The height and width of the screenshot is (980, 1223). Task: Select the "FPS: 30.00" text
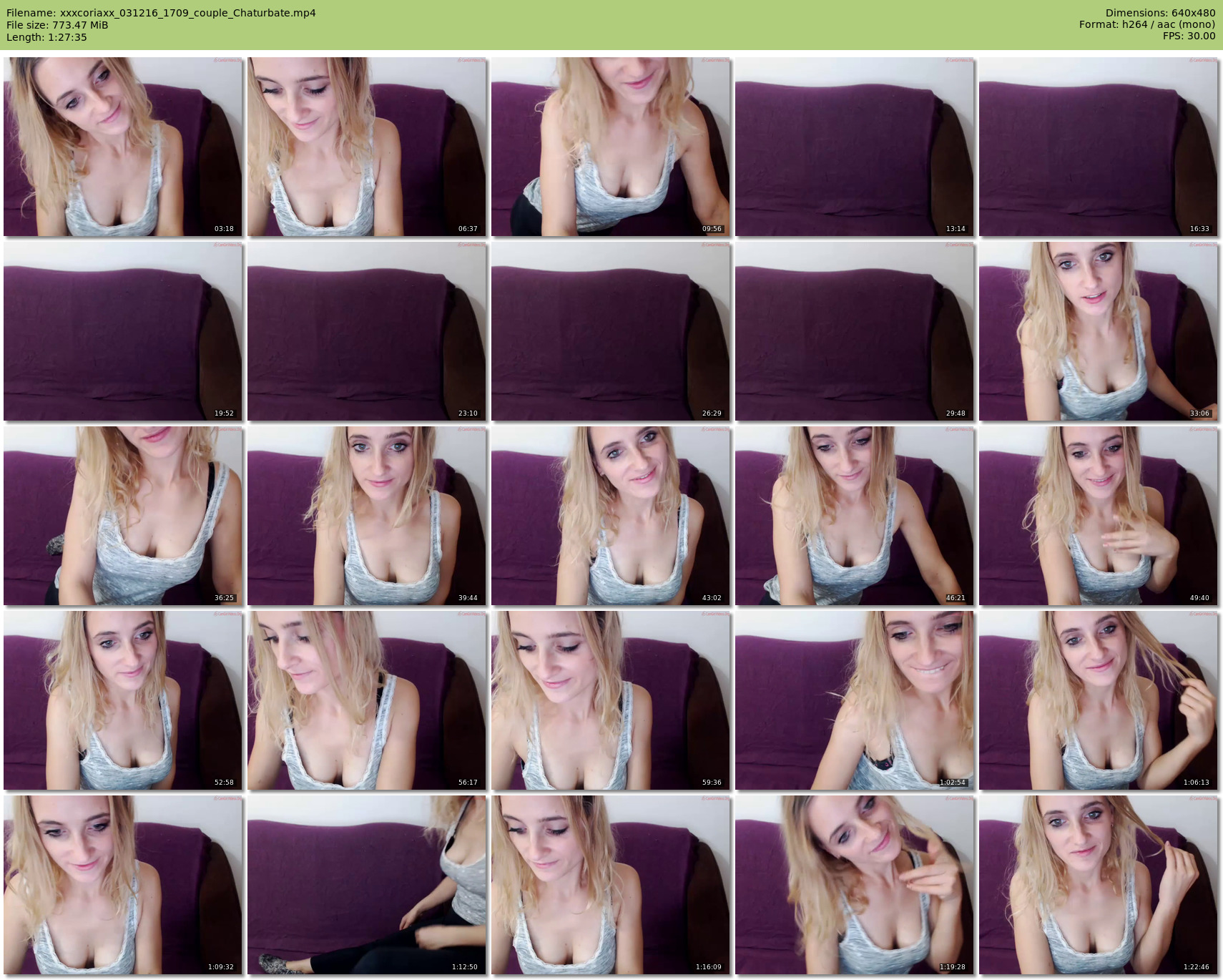[x=1189, y=36]
